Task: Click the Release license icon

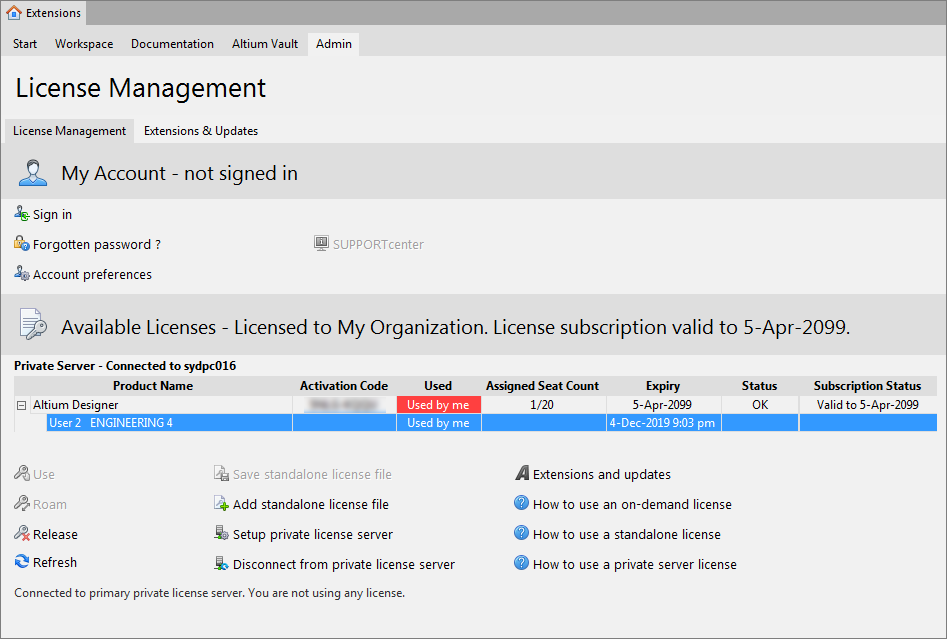Action: [x=22, y=534]
